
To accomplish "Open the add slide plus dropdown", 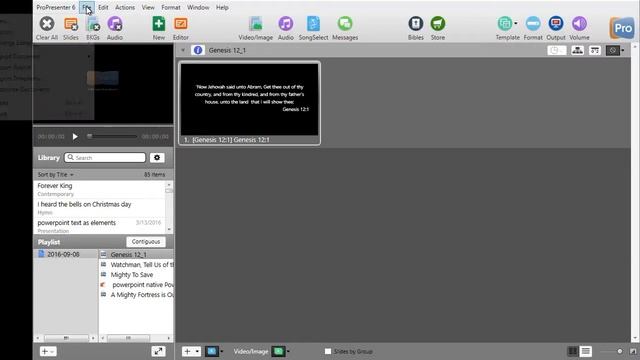I will point(191,351).
